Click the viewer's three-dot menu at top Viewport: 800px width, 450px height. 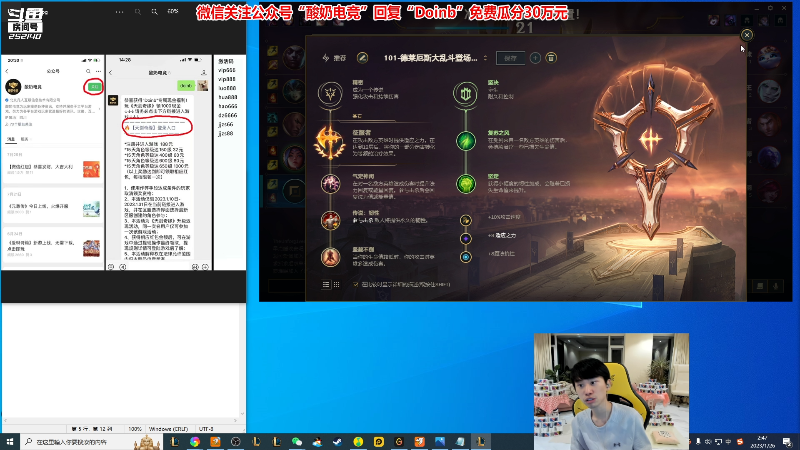(x=119, y=11)
